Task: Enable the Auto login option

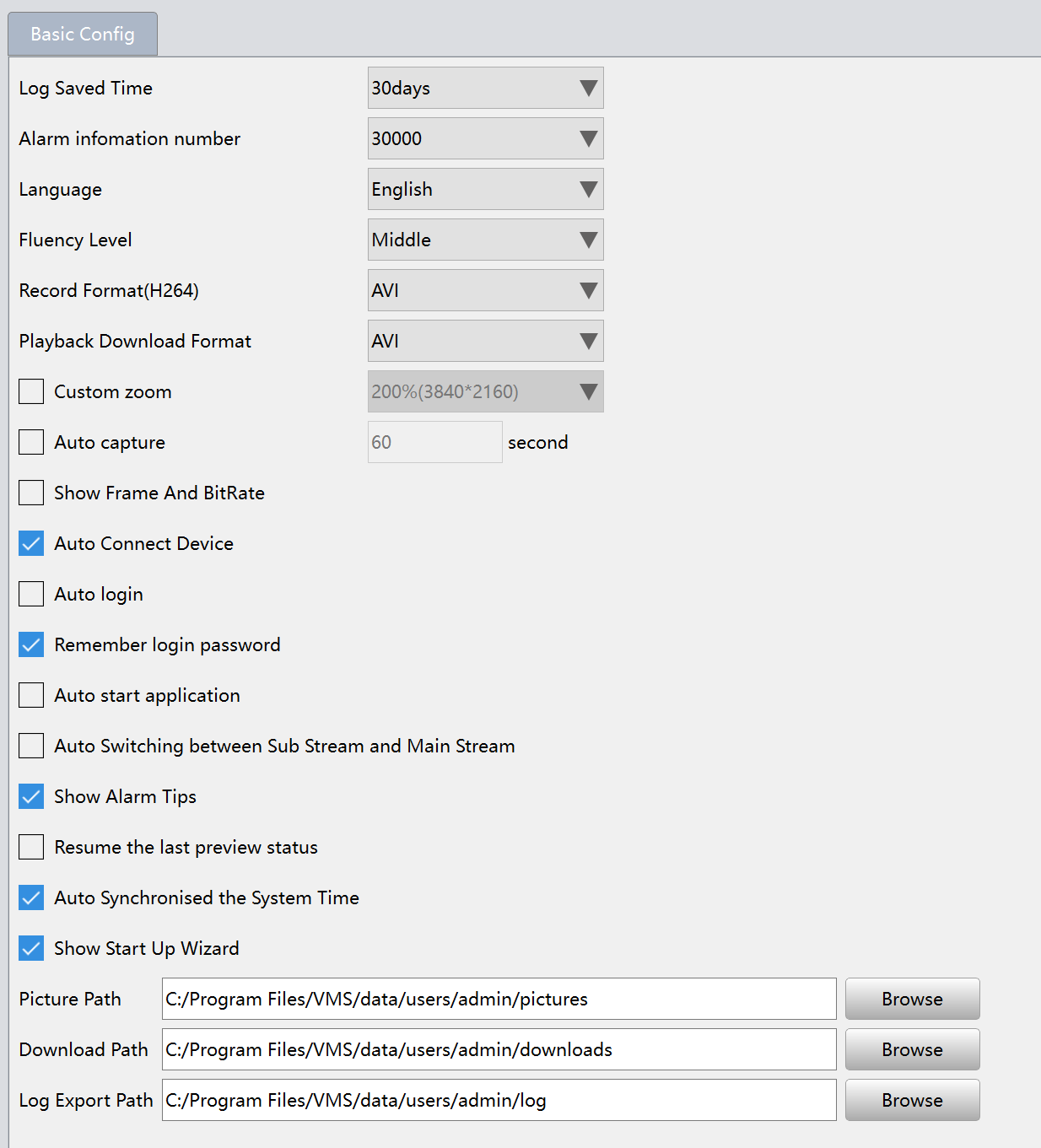Action: [31, 594]
